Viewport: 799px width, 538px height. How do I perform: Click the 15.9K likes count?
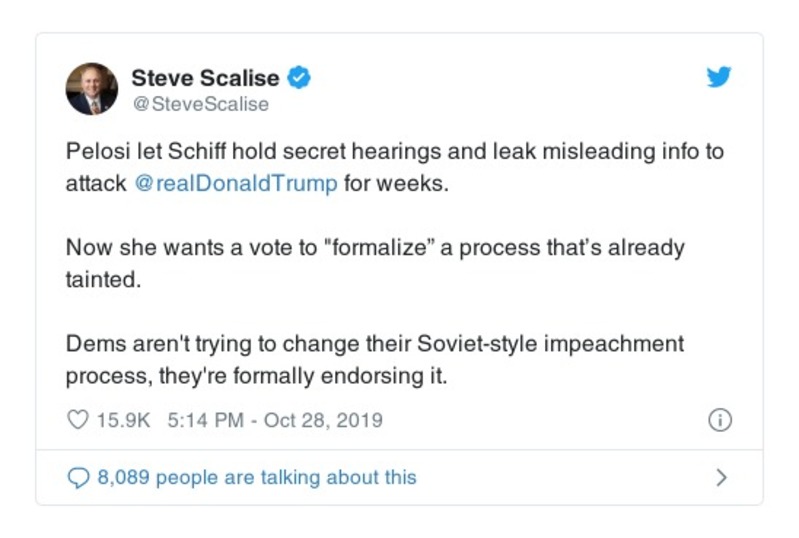tap(122, 420)
